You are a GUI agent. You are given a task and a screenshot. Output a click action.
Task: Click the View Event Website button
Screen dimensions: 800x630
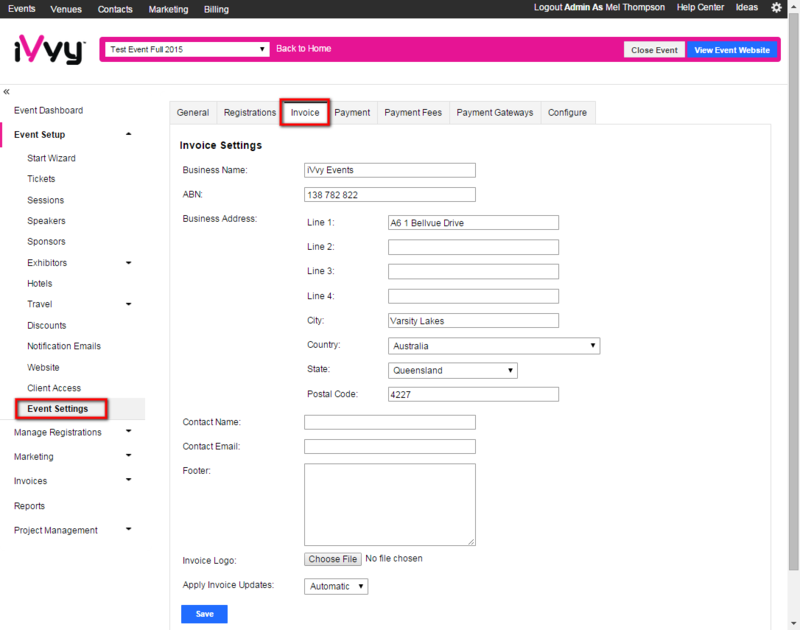click(x=732, y=50)
